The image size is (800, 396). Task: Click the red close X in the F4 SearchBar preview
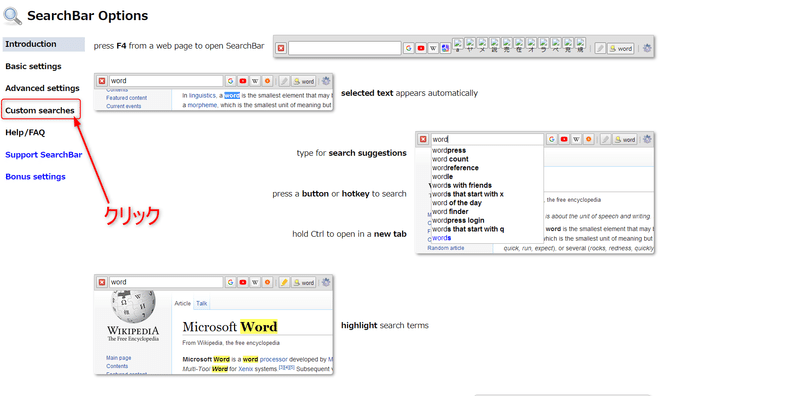click(x=281, y=48)
